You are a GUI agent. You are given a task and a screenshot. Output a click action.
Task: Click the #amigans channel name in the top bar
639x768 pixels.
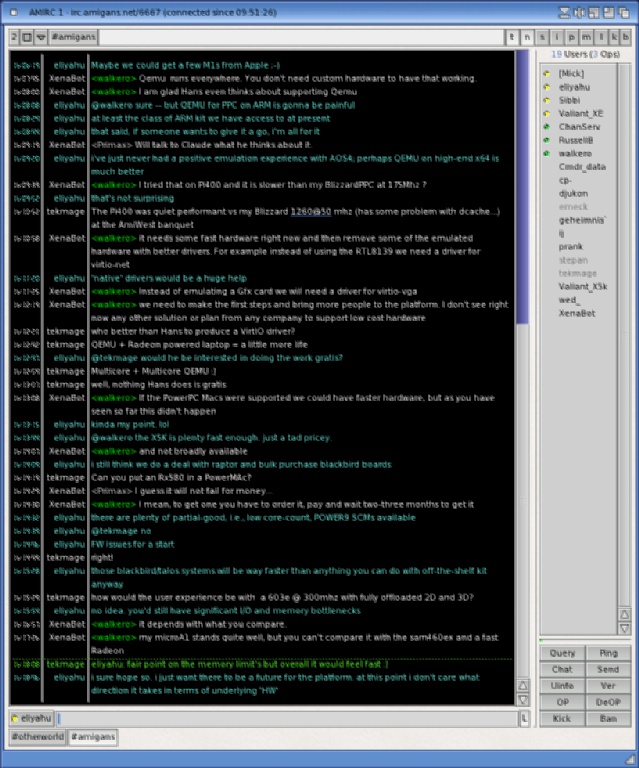pyautogui.click(x=73, y=37)
